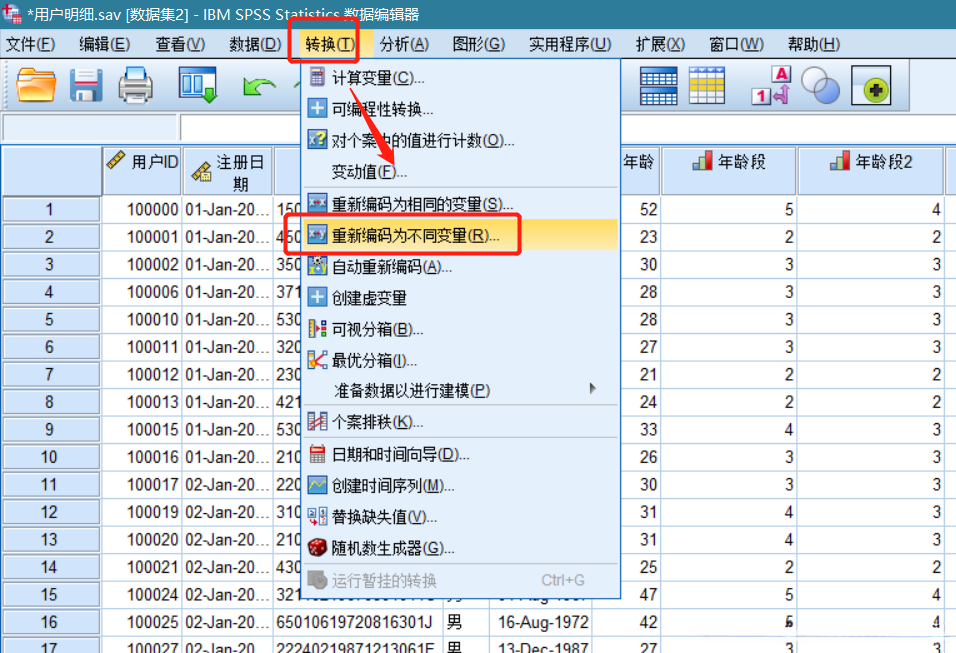The width and height of the screenshot is (956, 653).
Task: Select the 注册日期 column header
Action: click(x=227, y=171)
